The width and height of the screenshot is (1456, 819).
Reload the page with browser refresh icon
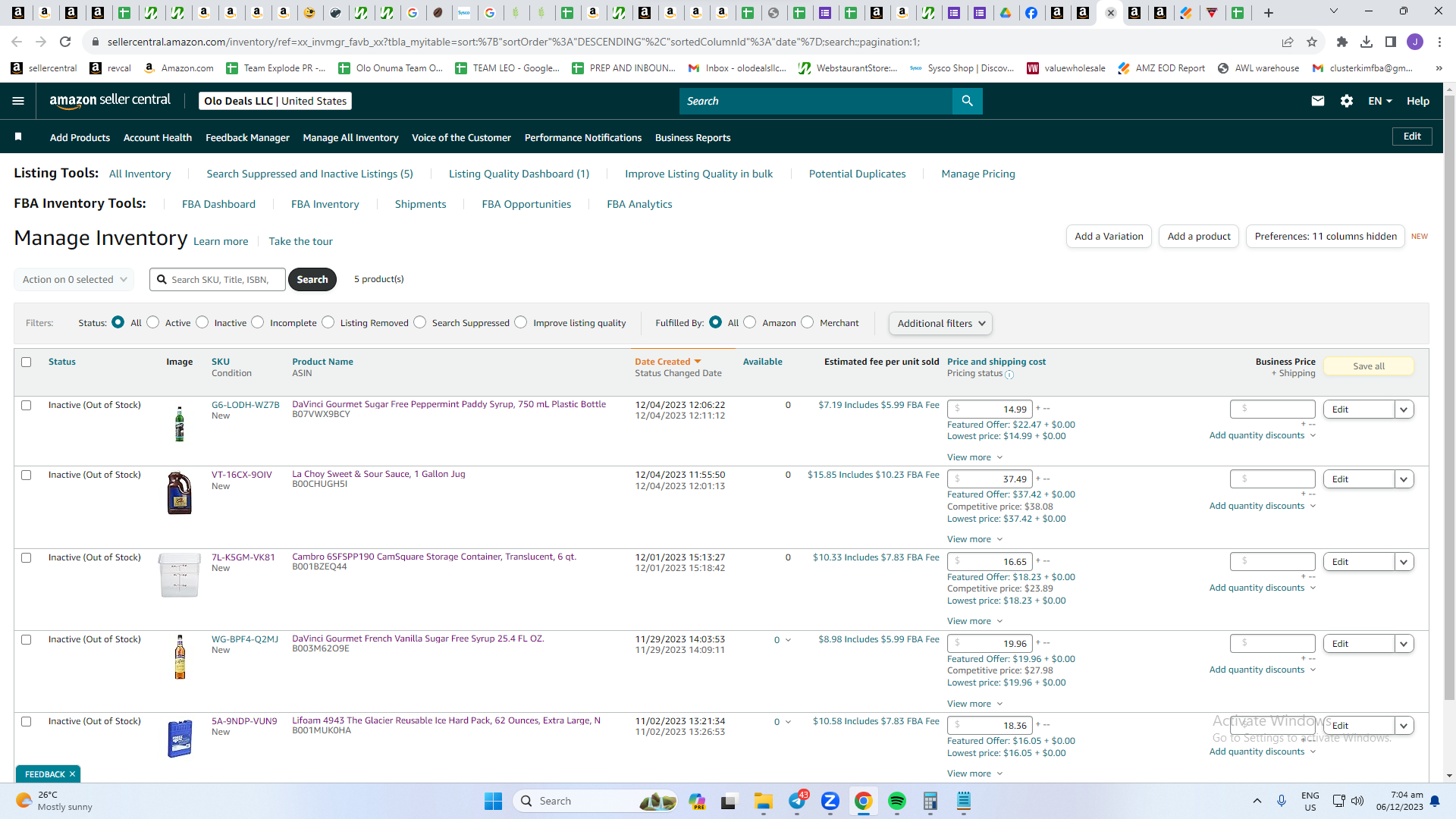[x=65, y=42]
